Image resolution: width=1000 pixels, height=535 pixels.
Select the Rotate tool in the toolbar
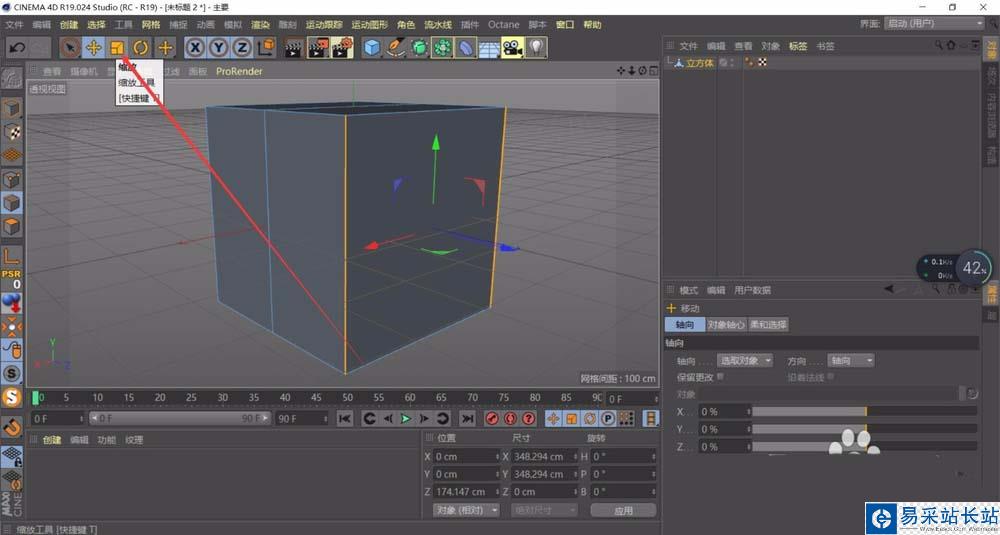click(141, 47)
